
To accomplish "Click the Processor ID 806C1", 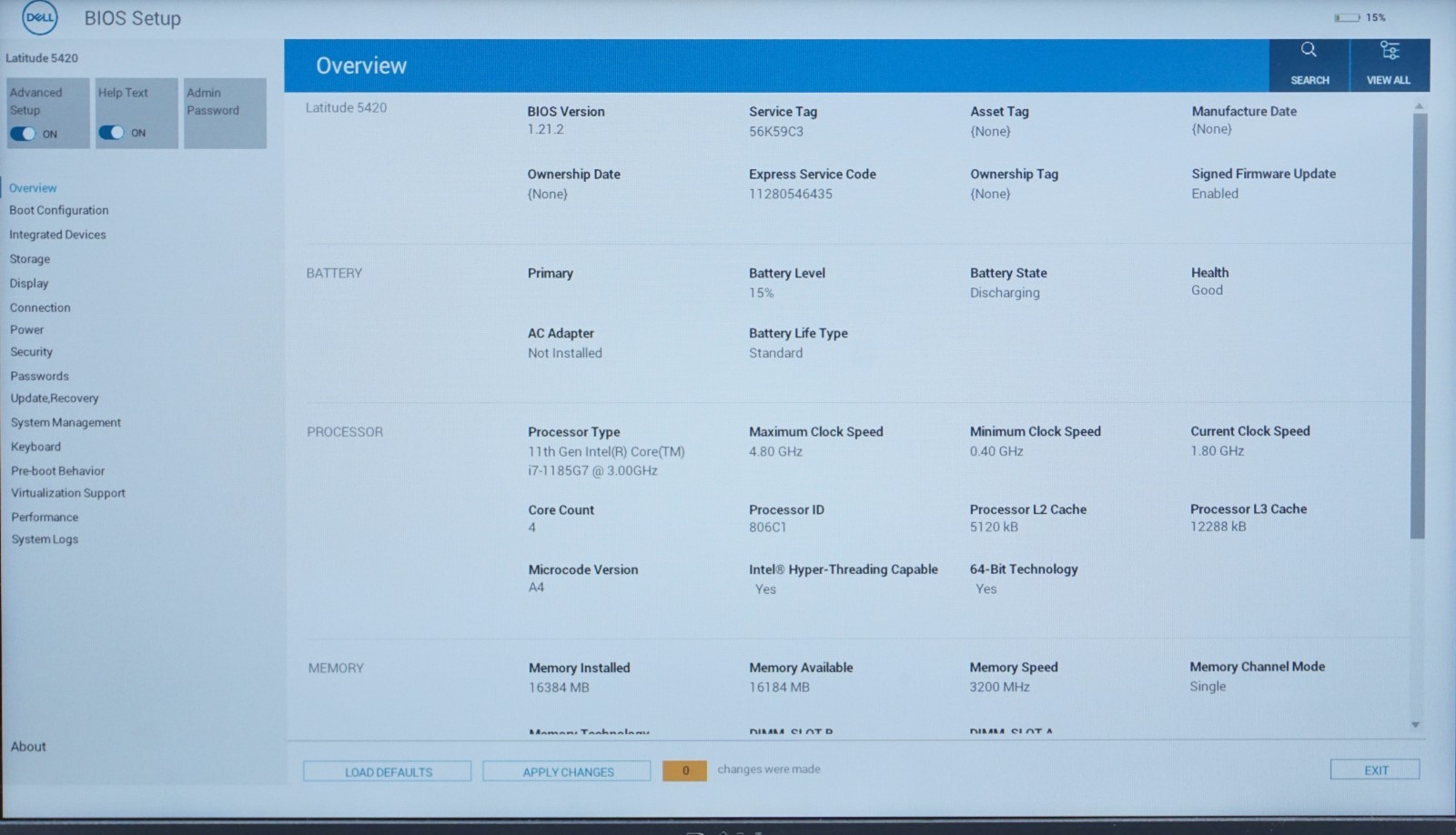I will [x=768, y=528].
